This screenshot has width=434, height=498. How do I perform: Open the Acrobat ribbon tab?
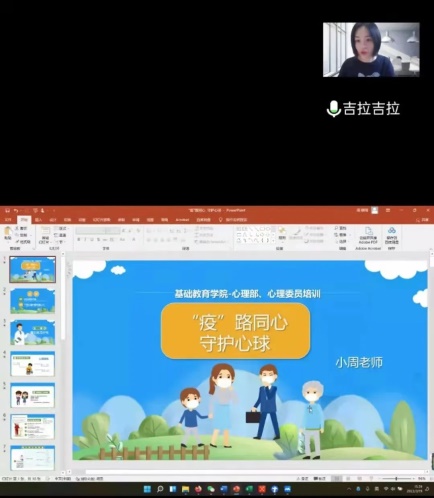[x=182, y=220]
